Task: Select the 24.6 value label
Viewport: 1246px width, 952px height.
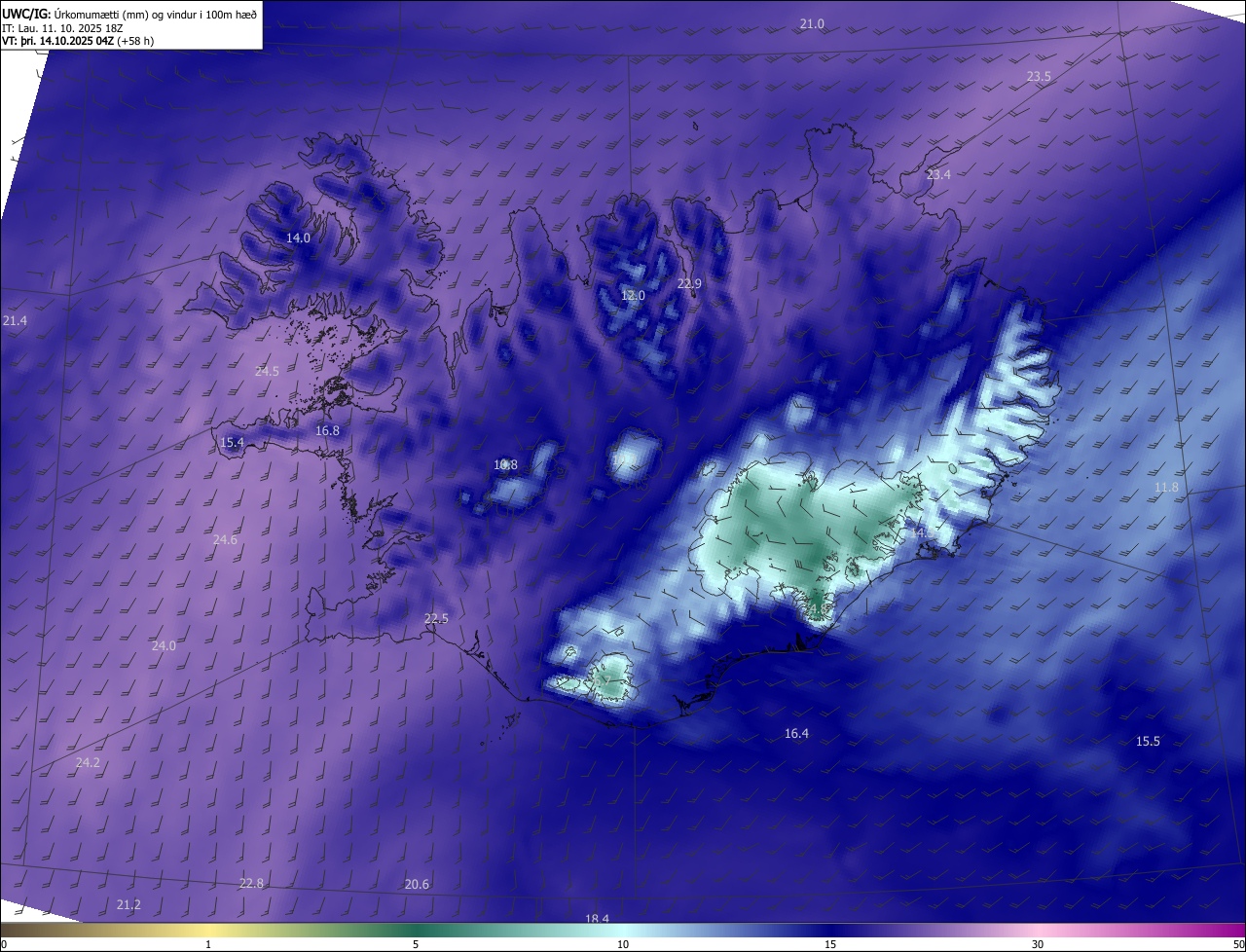Action: point(225,539)
